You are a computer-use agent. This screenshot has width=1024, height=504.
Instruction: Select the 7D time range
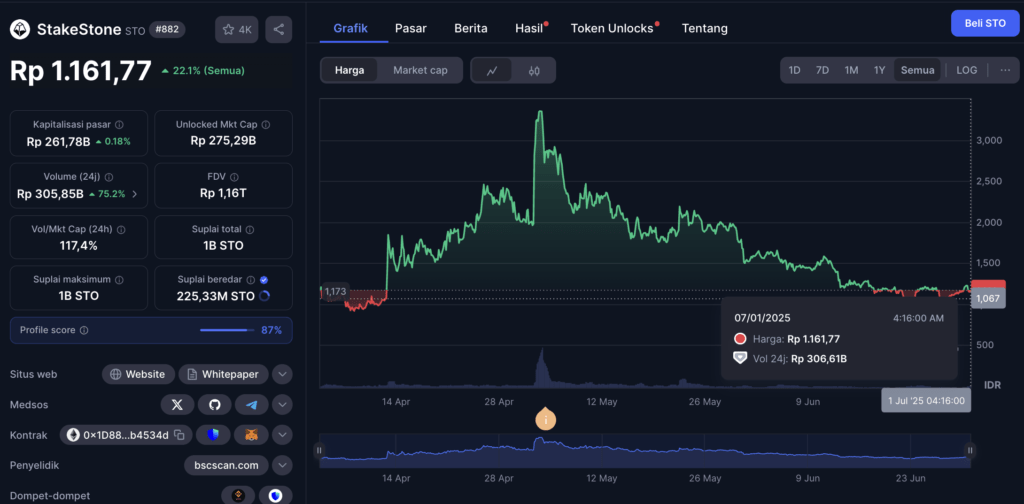click(x=822, y=70)
